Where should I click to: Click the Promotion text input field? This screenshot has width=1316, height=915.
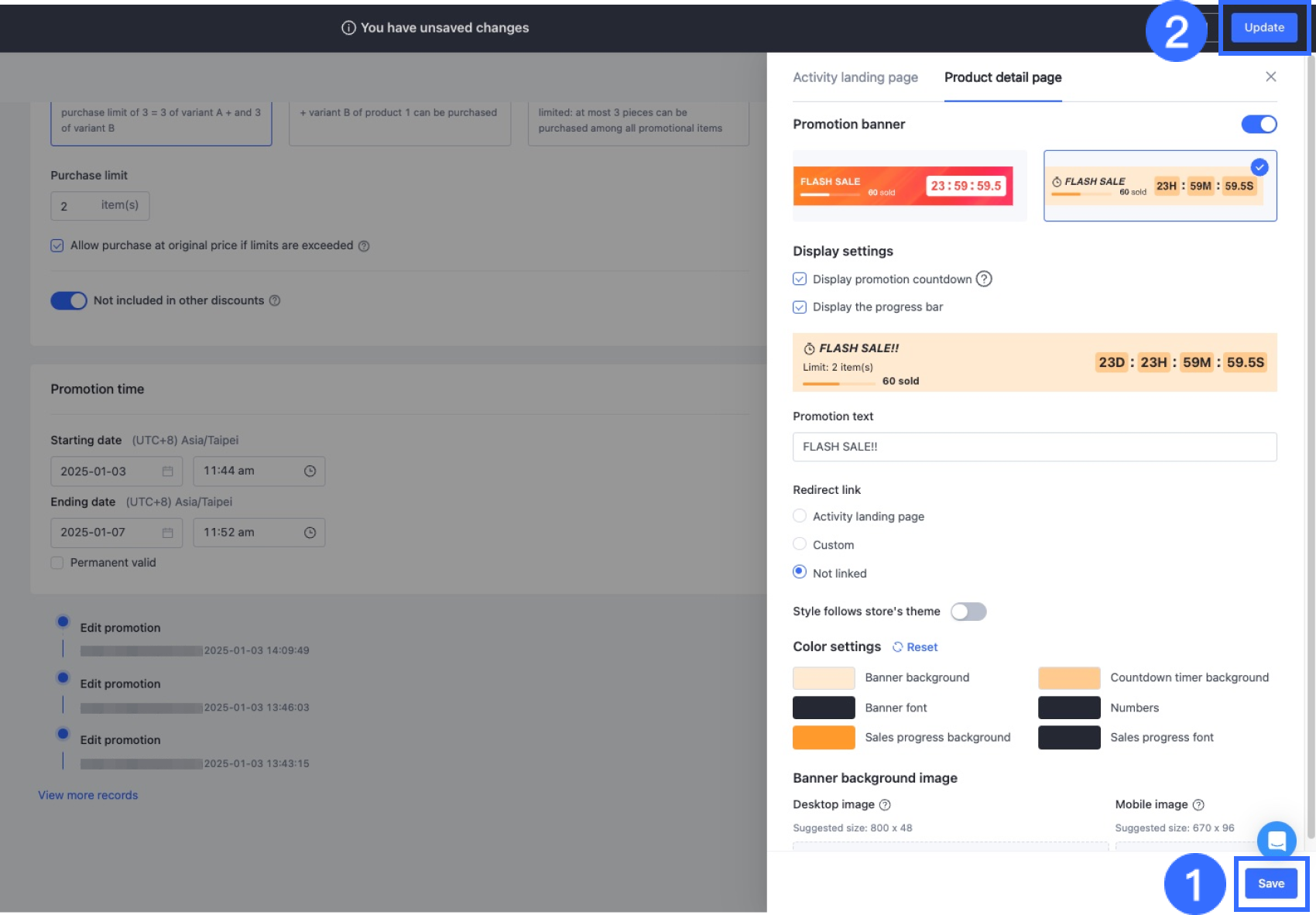coord(1034,447)
